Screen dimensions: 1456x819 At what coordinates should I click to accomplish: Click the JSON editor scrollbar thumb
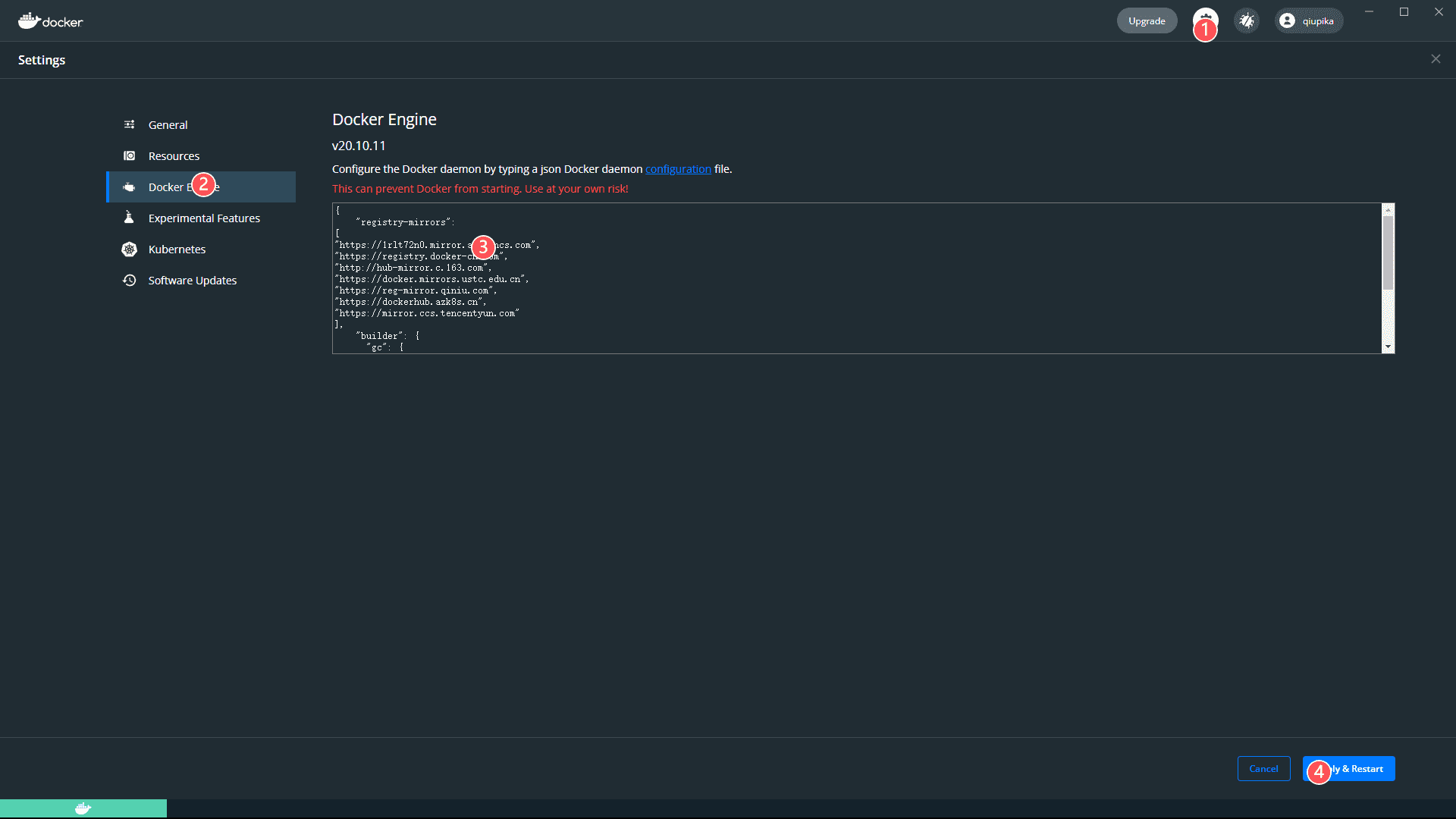click(x=1388, y=253)
